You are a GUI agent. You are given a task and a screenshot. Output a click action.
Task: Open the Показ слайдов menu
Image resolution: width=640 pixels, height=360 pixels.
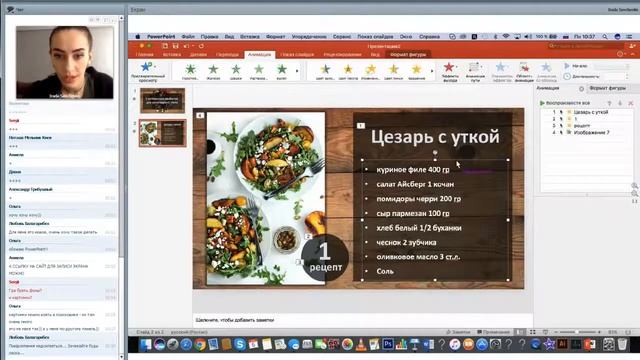click(x=375, y=37)
